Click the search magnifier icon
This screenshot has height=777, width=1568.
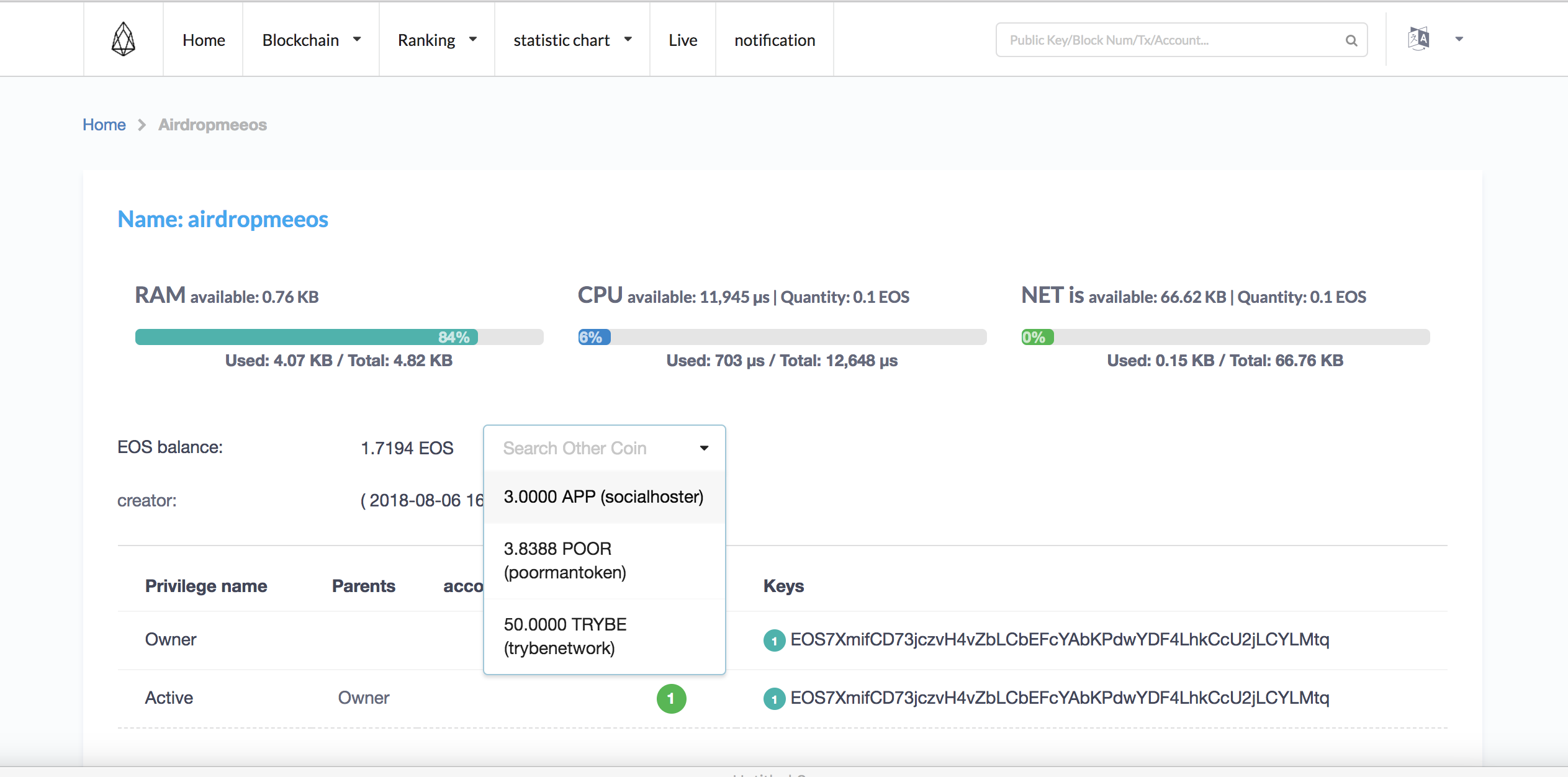pyautogui.click(x=1351, y=40)
